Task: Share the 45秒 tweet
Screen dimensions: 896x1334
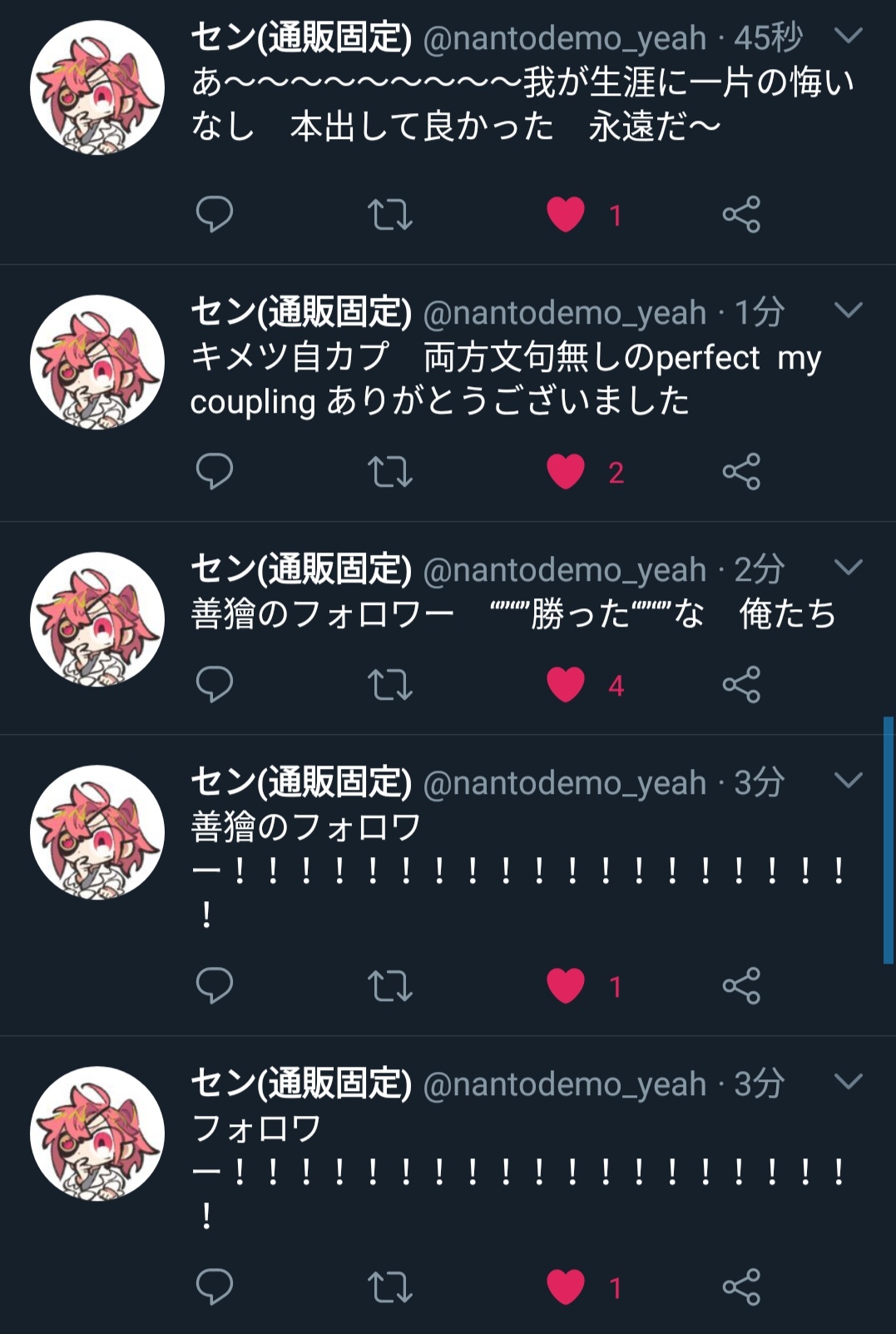Action: [741, 214]
